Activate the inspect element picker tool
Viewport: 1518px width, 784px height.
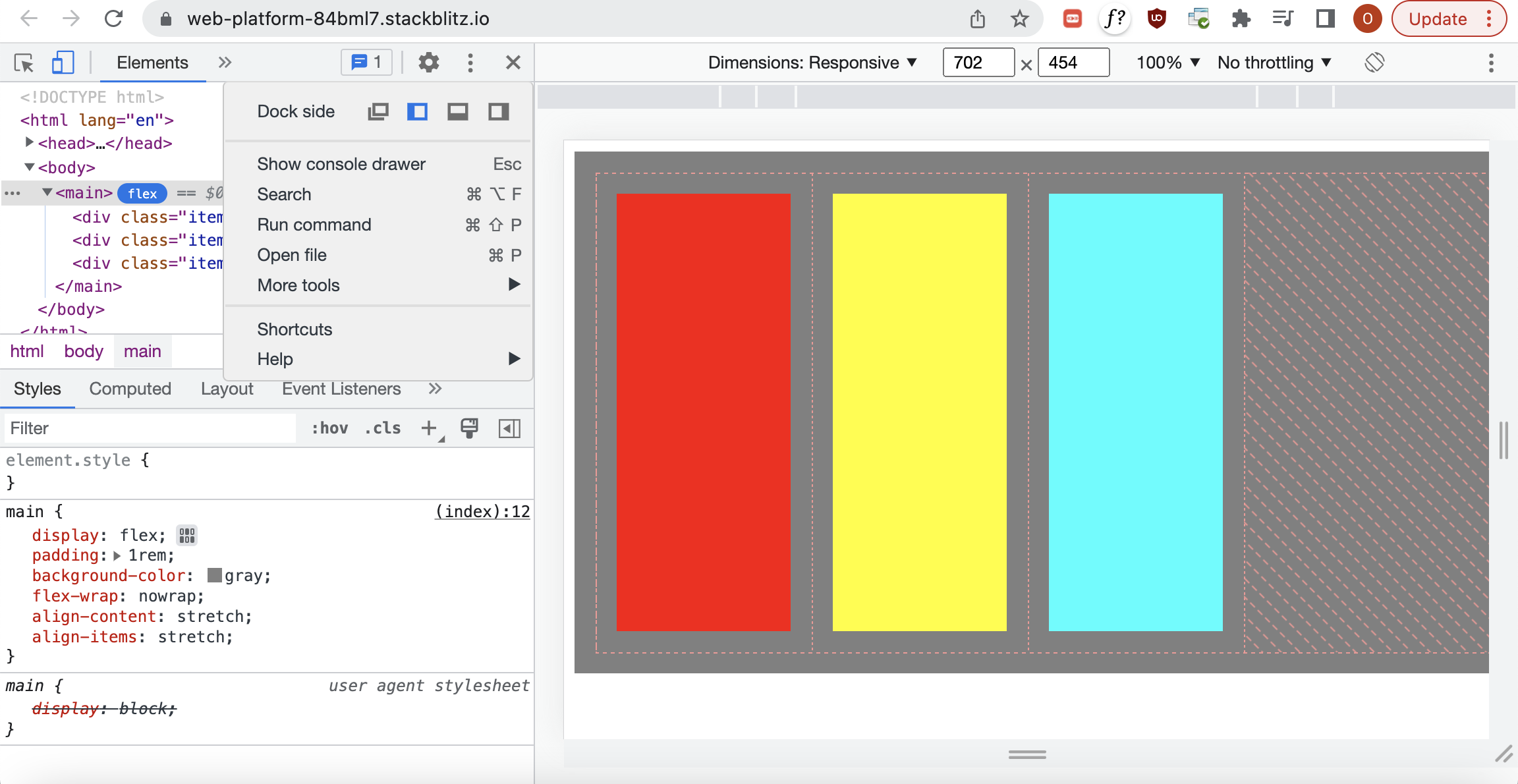(24, 63)
